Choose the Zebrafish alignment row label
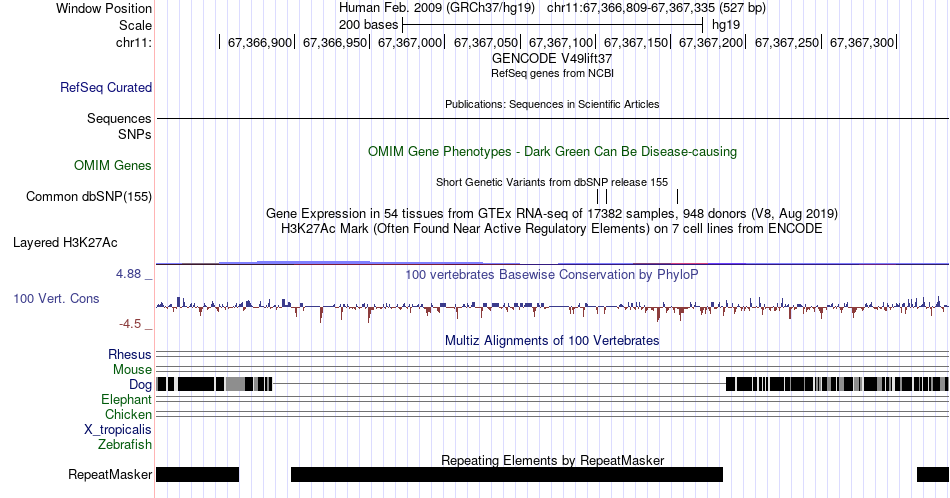950x498 pixels. pyautogui.click(x=125, y=444)
